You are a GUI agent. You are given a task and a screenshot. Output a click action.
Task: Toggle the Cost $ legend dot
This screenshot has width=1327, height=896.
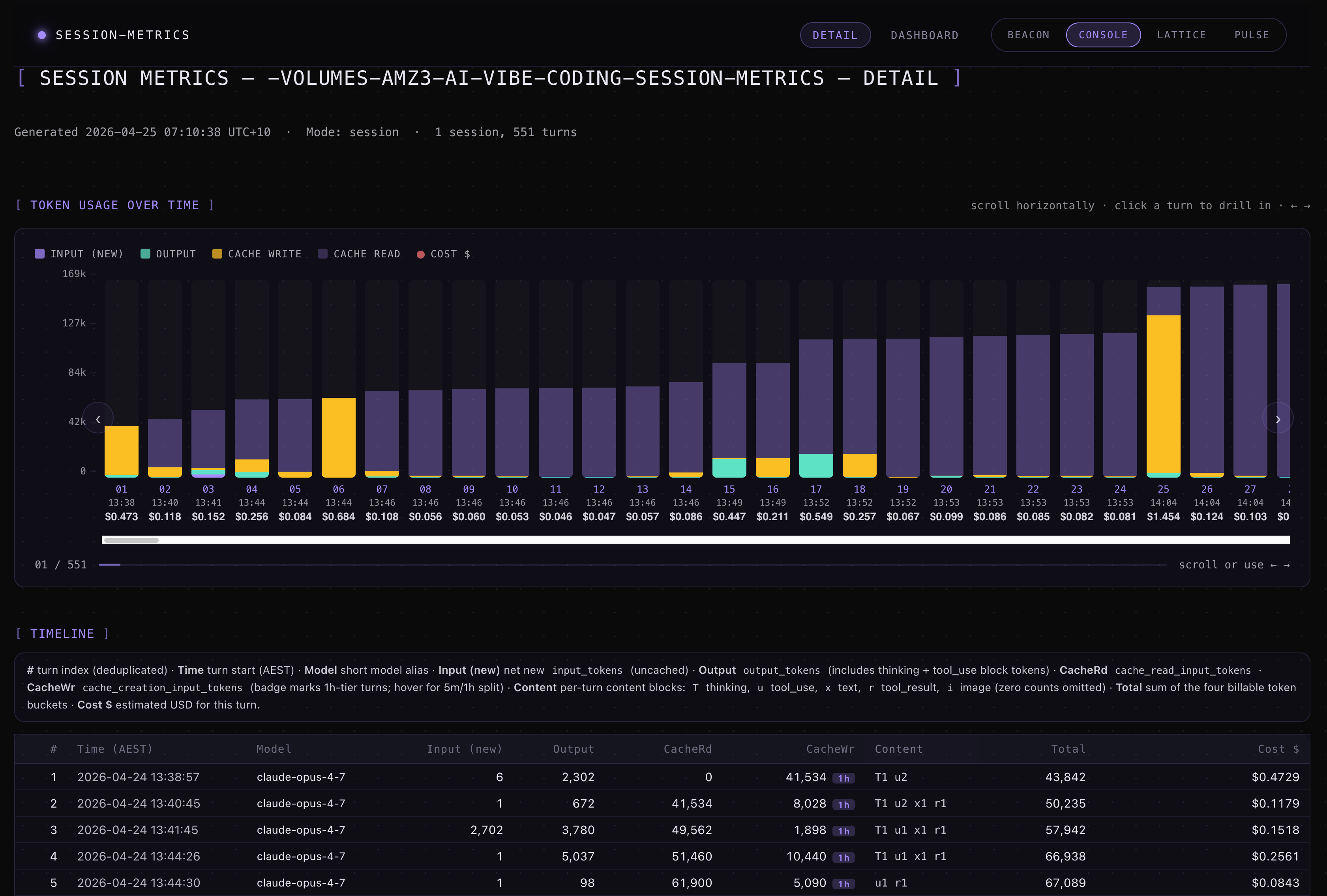click(421, 254)
